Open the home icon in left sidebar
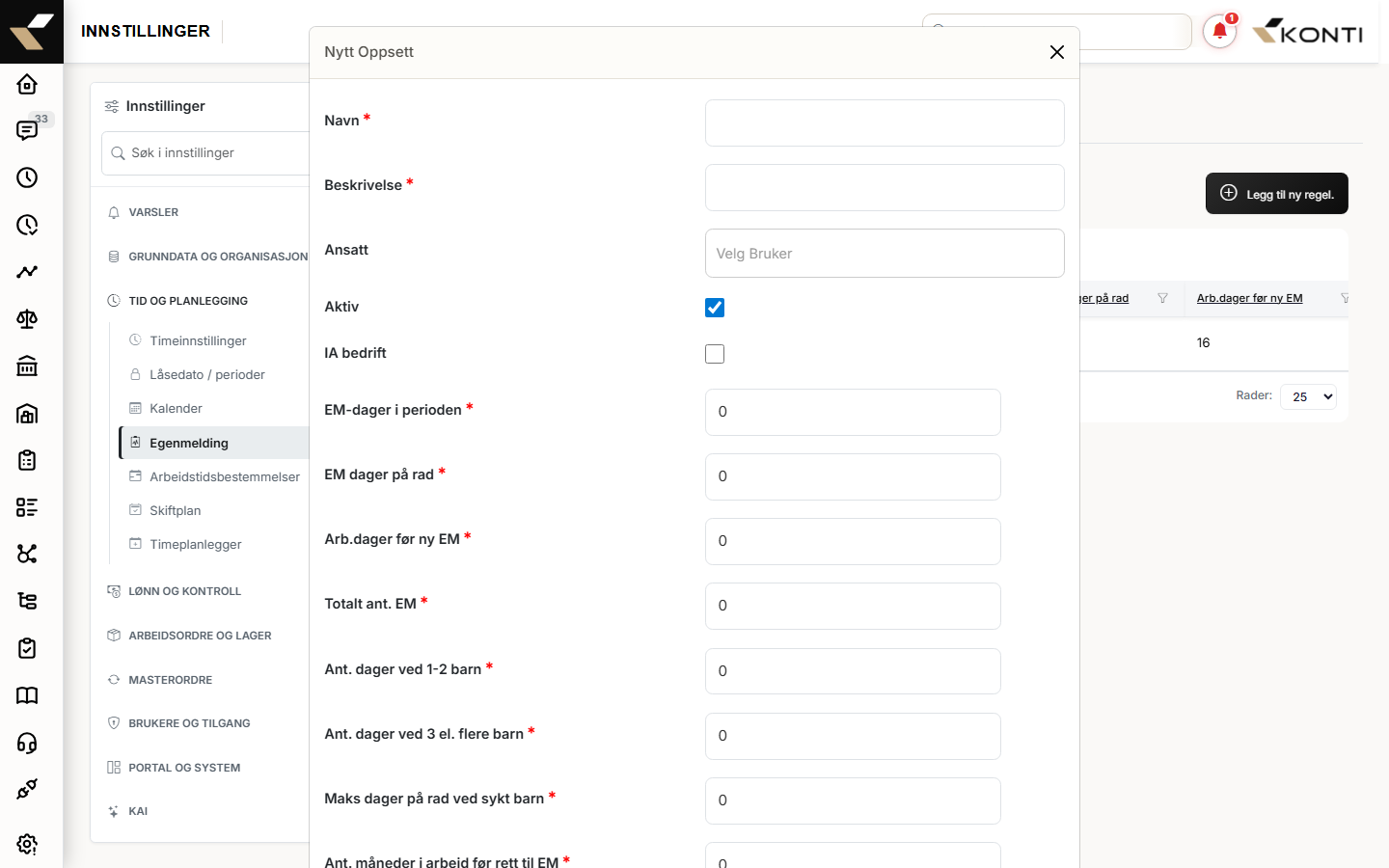The height and width of the screenshot is (868, 1389). point(27,84)
